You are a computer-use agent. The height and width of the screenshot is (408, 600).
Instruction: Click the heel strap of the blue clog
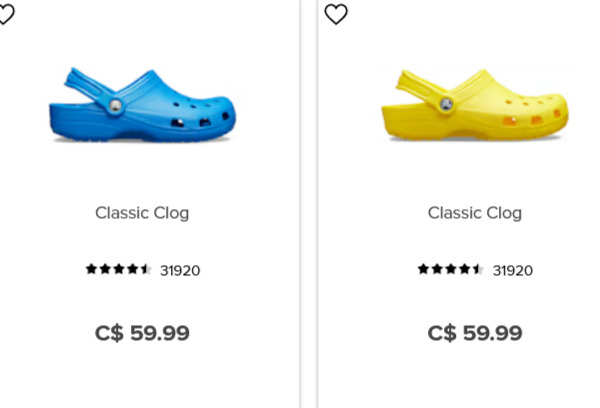tap(88, 85)
